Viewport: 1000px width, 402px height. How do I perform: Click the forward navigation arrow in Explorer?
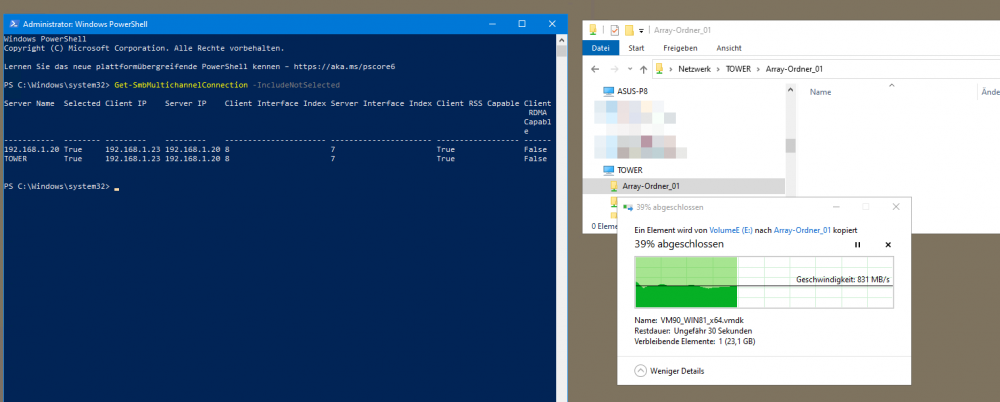coord(614,69)
